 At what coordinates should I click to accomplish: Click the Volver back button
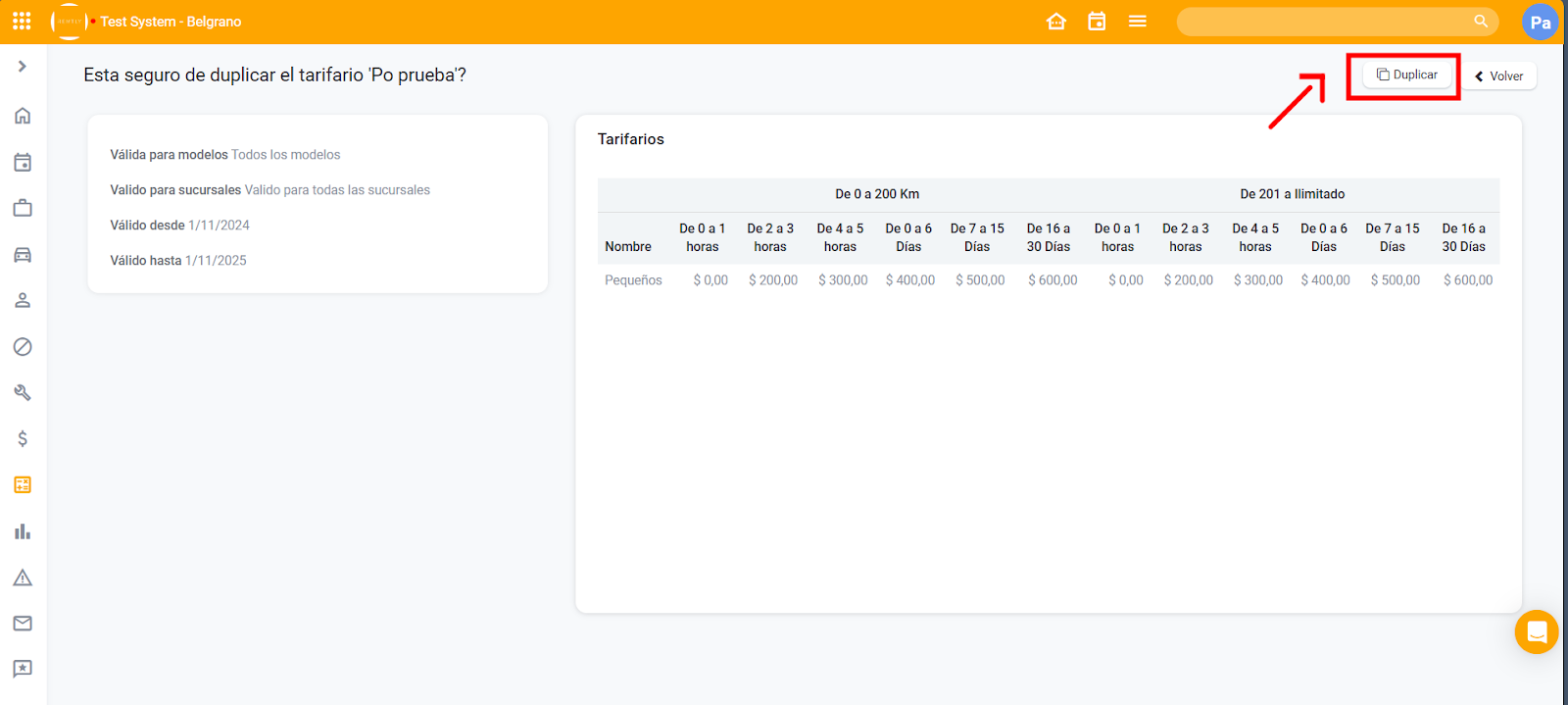[x=1499, y=76]
